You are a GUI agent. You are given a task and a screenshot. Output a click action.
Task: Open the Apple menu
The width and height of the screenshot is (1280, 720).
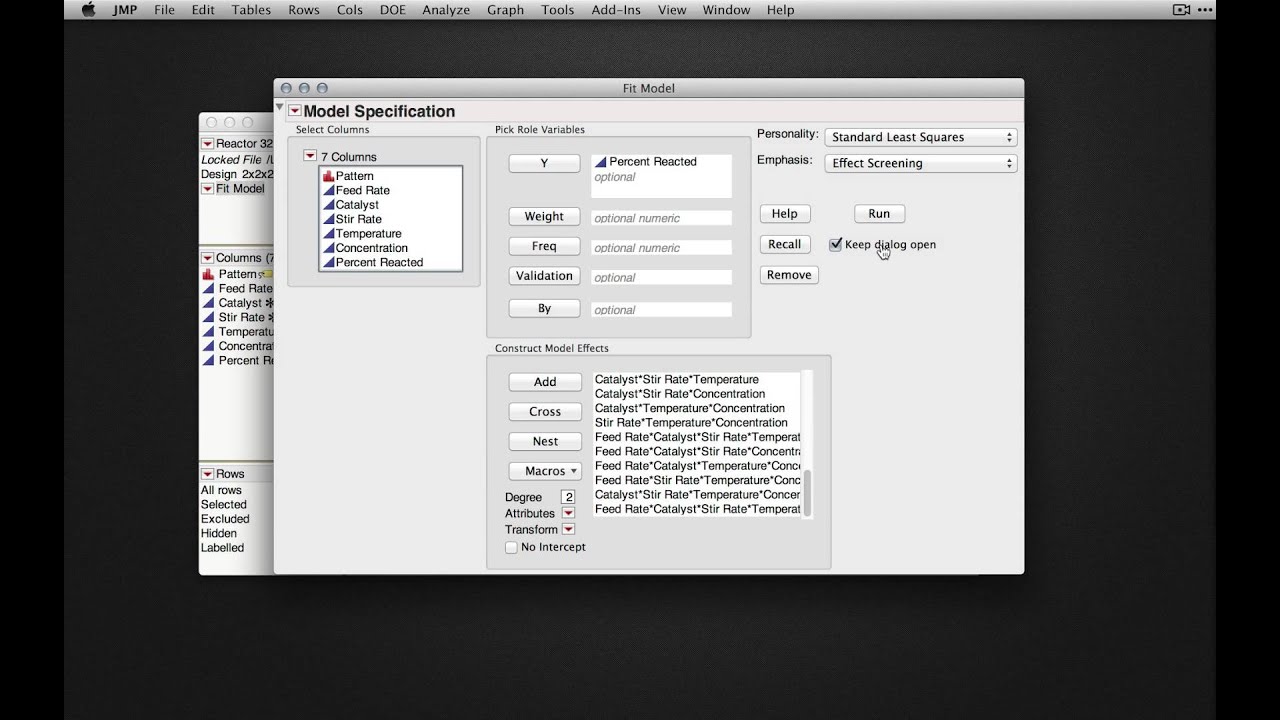point(88,10)
